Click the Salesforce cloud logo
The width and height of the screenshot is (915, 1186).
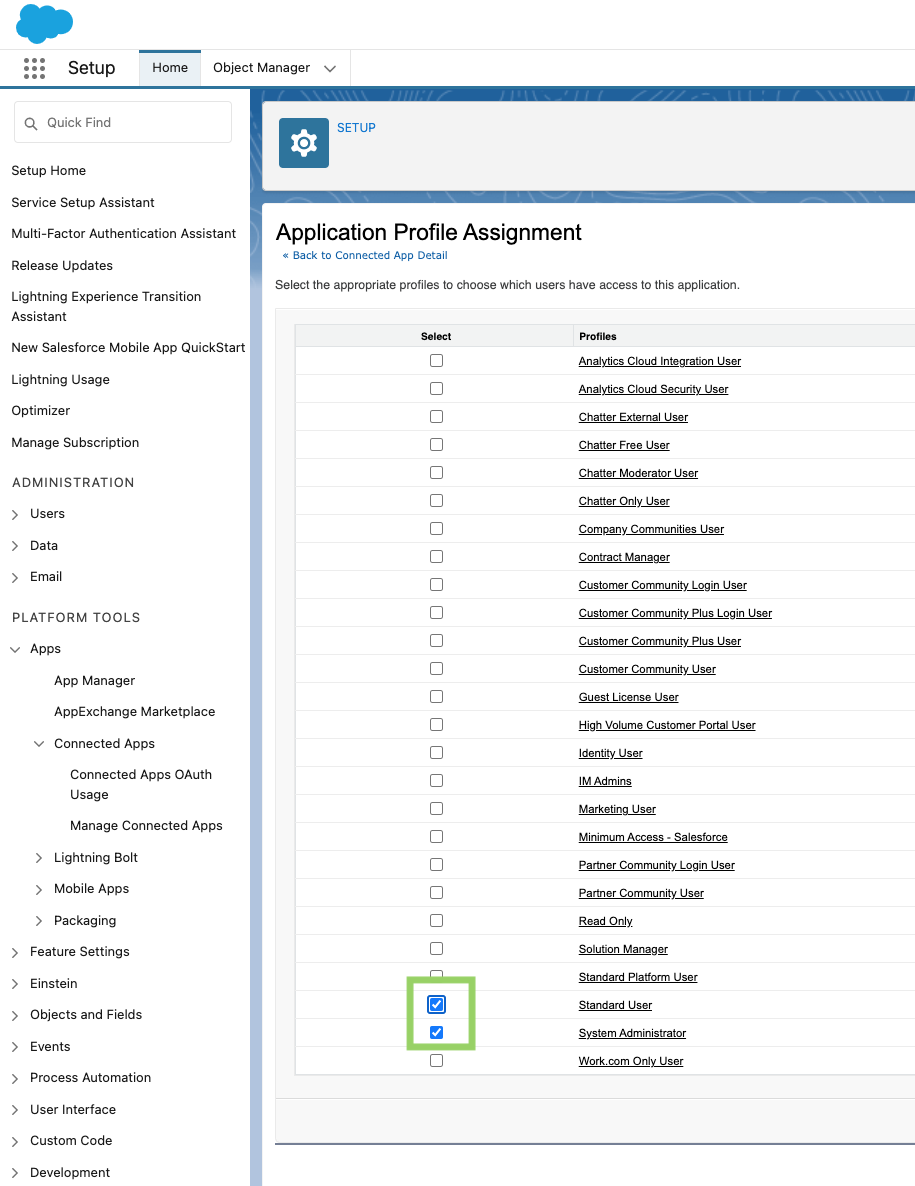coord(45,23)
